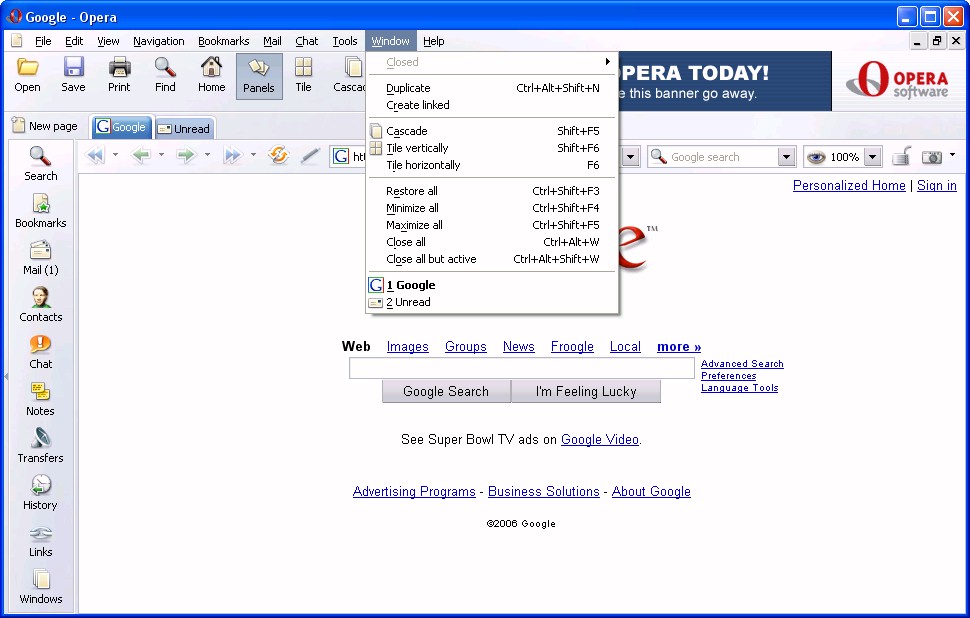Open the Images link
970x618 pixels.
[408, 346]
